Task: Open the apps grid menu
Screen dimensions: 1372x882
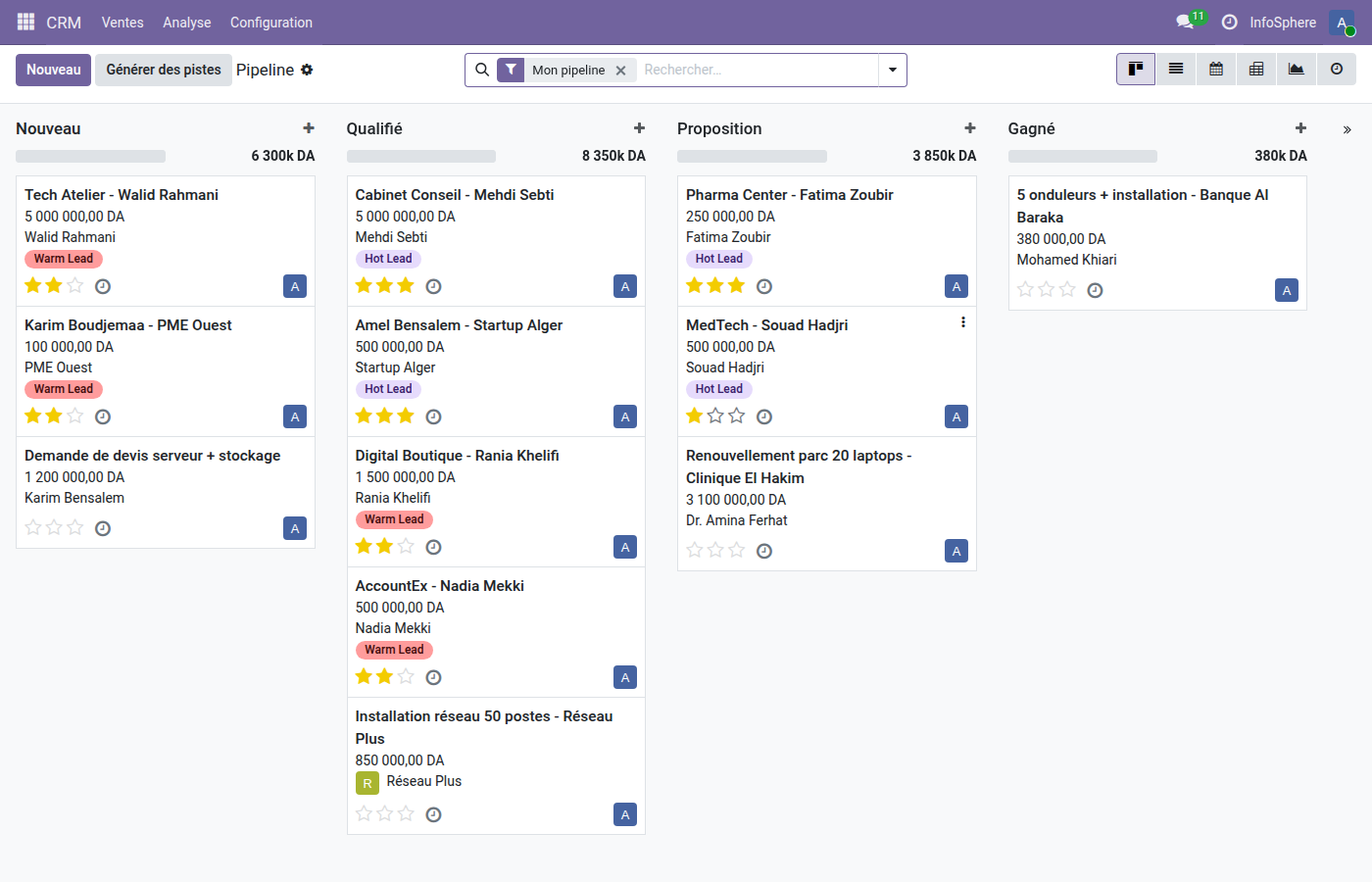Action: point(24,22)
